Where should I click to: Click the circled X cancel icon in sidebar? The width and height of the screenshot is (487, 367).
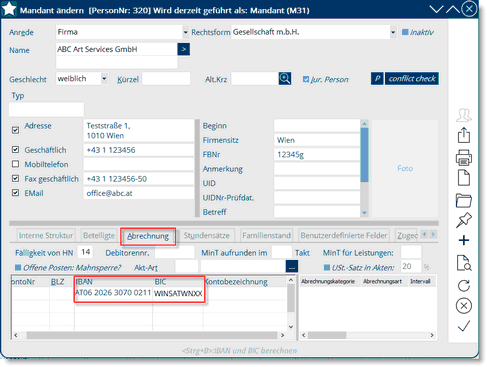point(464,306)
